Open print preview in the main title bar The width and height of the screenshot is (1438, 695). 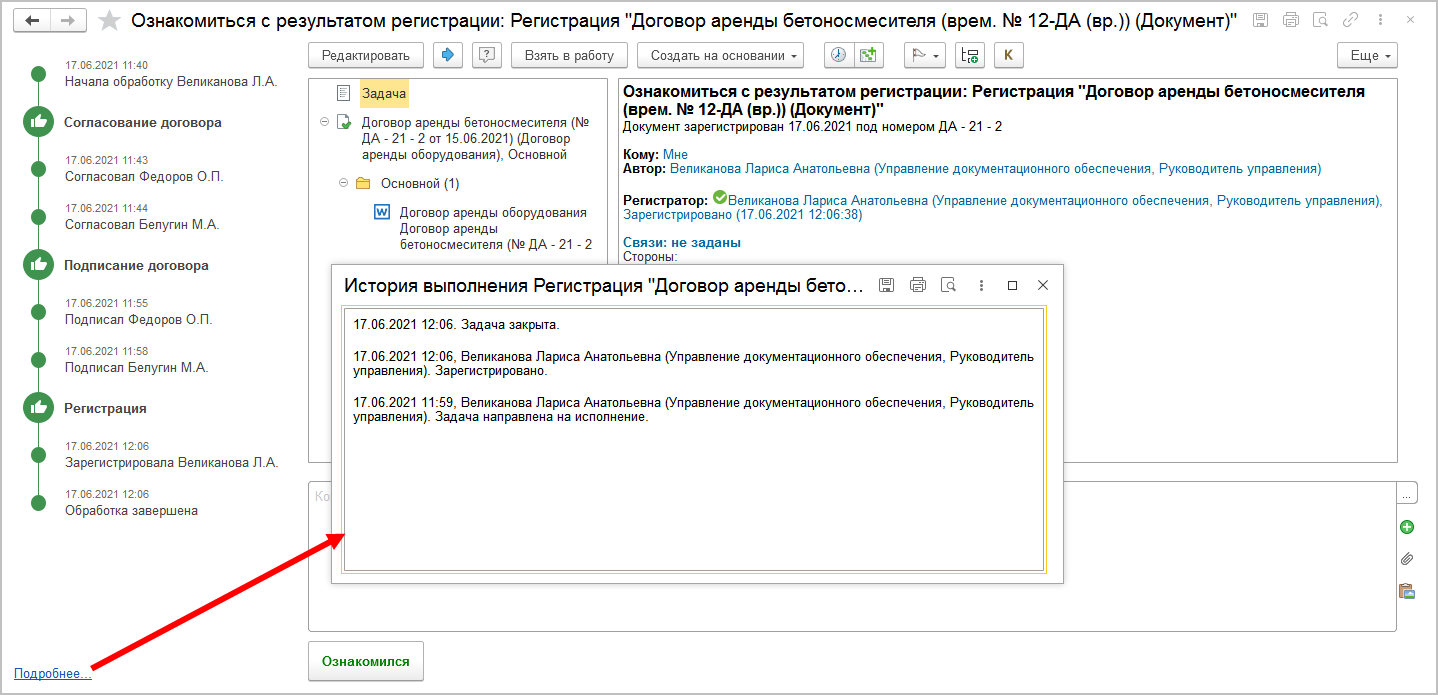tap(1320, 20)
